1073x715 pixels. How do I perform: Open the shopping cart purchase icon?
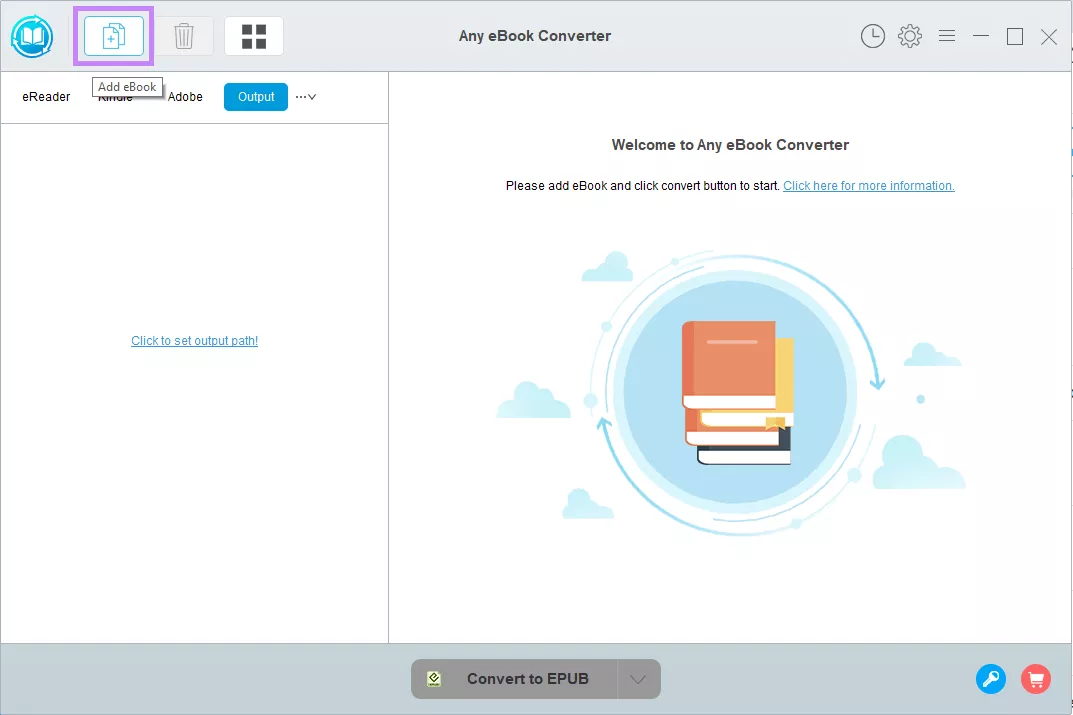(1036, 678)
